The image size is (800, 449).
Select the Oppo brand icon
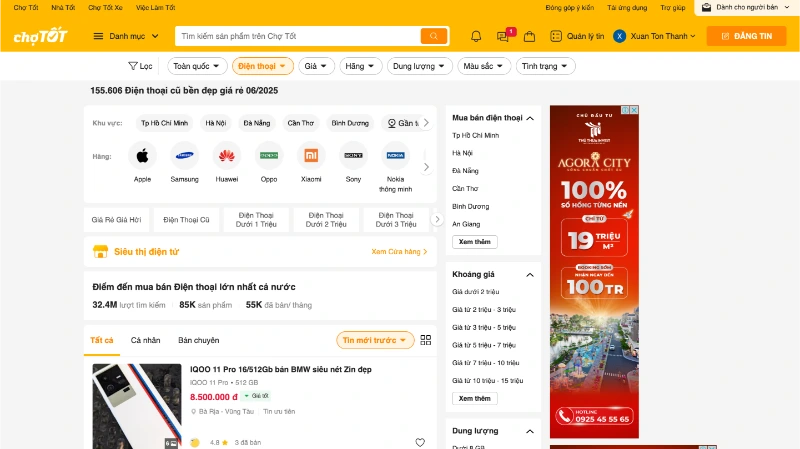269,156
